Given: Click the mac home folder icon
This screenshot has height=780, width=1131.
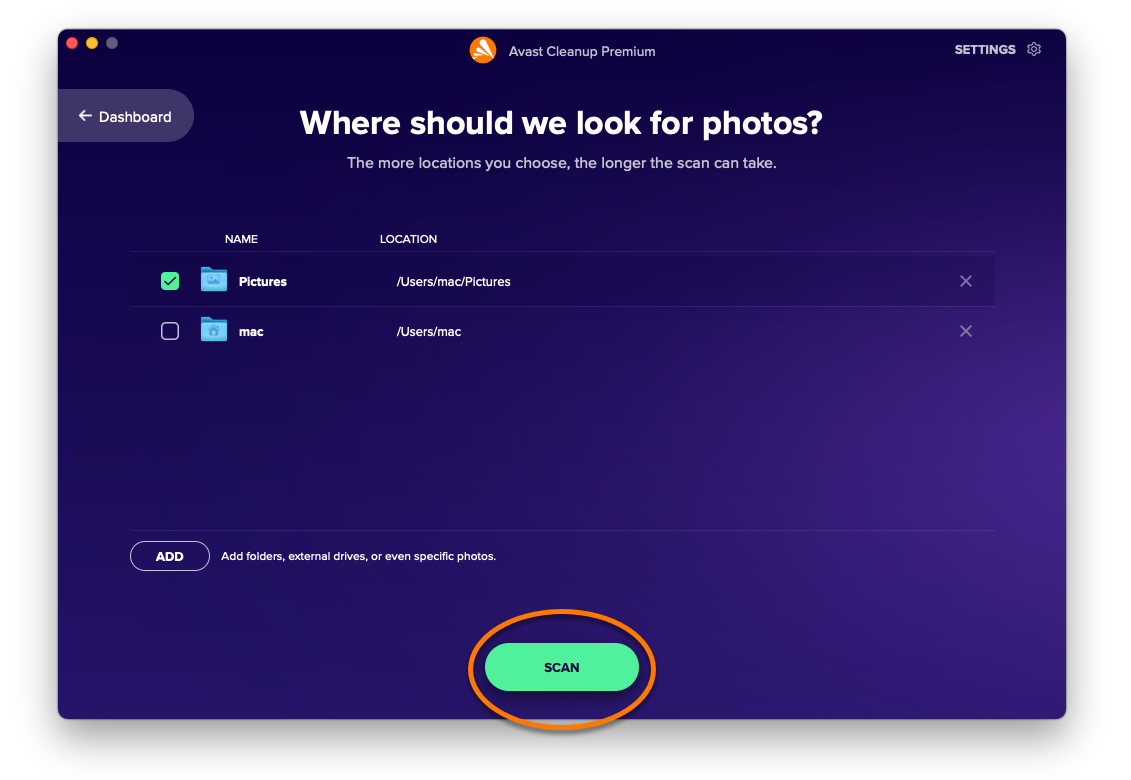Looking at the screenshot, I should coord(214,330).
